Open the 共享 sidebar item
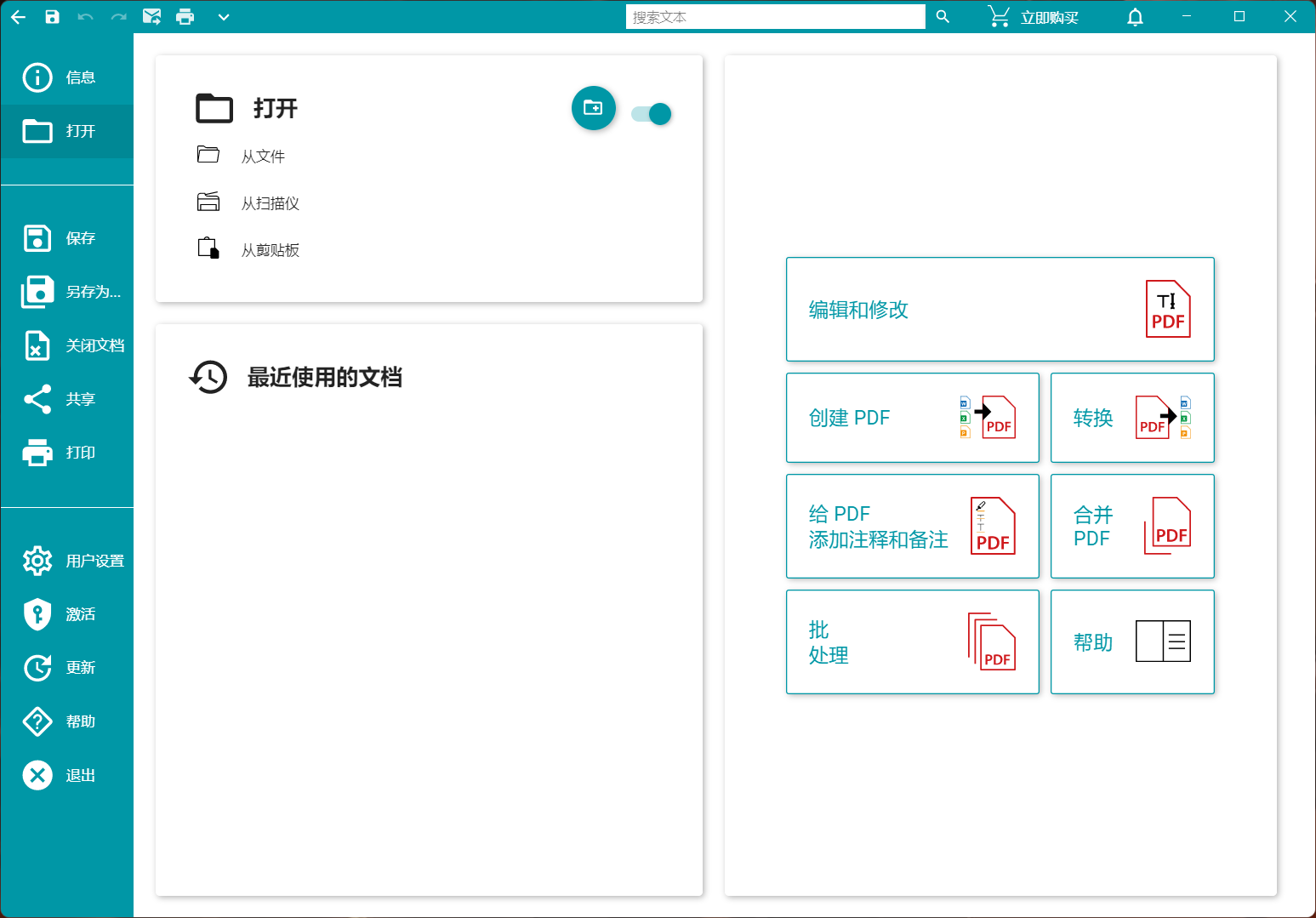Image resolution: width=1316 pixels, height=918 pixels. pos(67,399)
